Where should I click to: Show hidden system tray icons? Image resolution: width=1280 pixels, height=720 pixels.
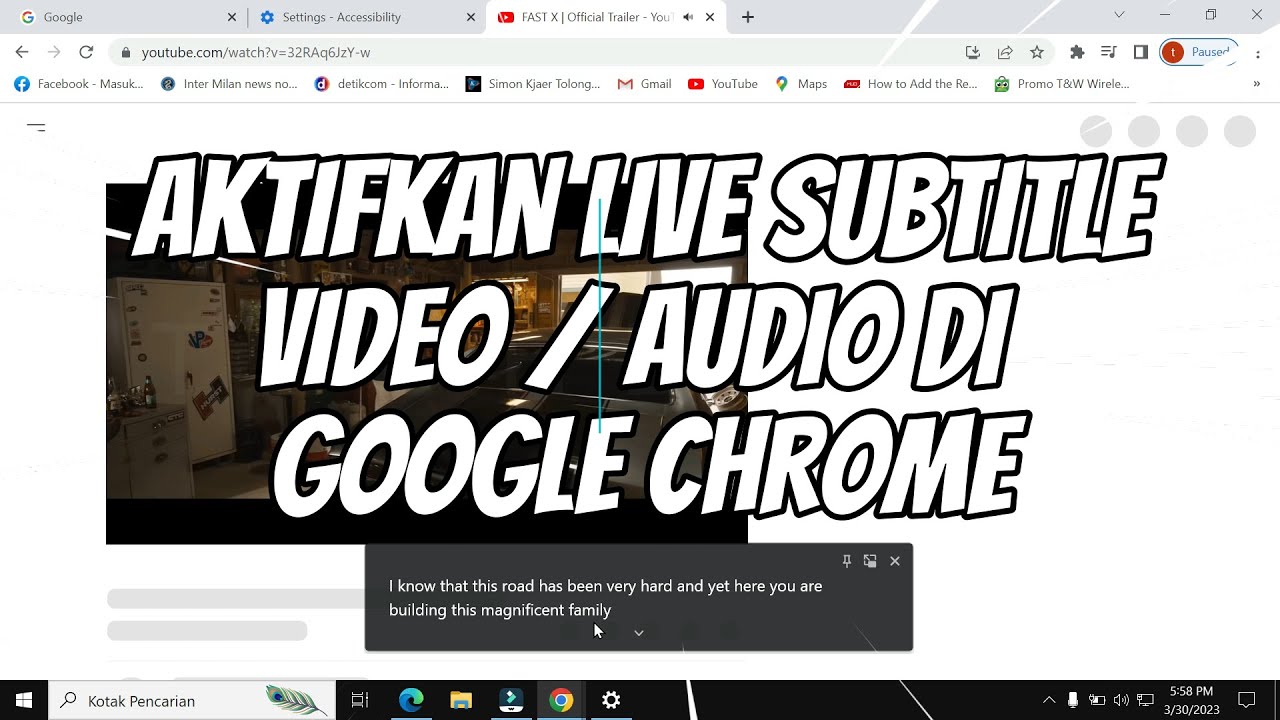(x=1049, y=700)
